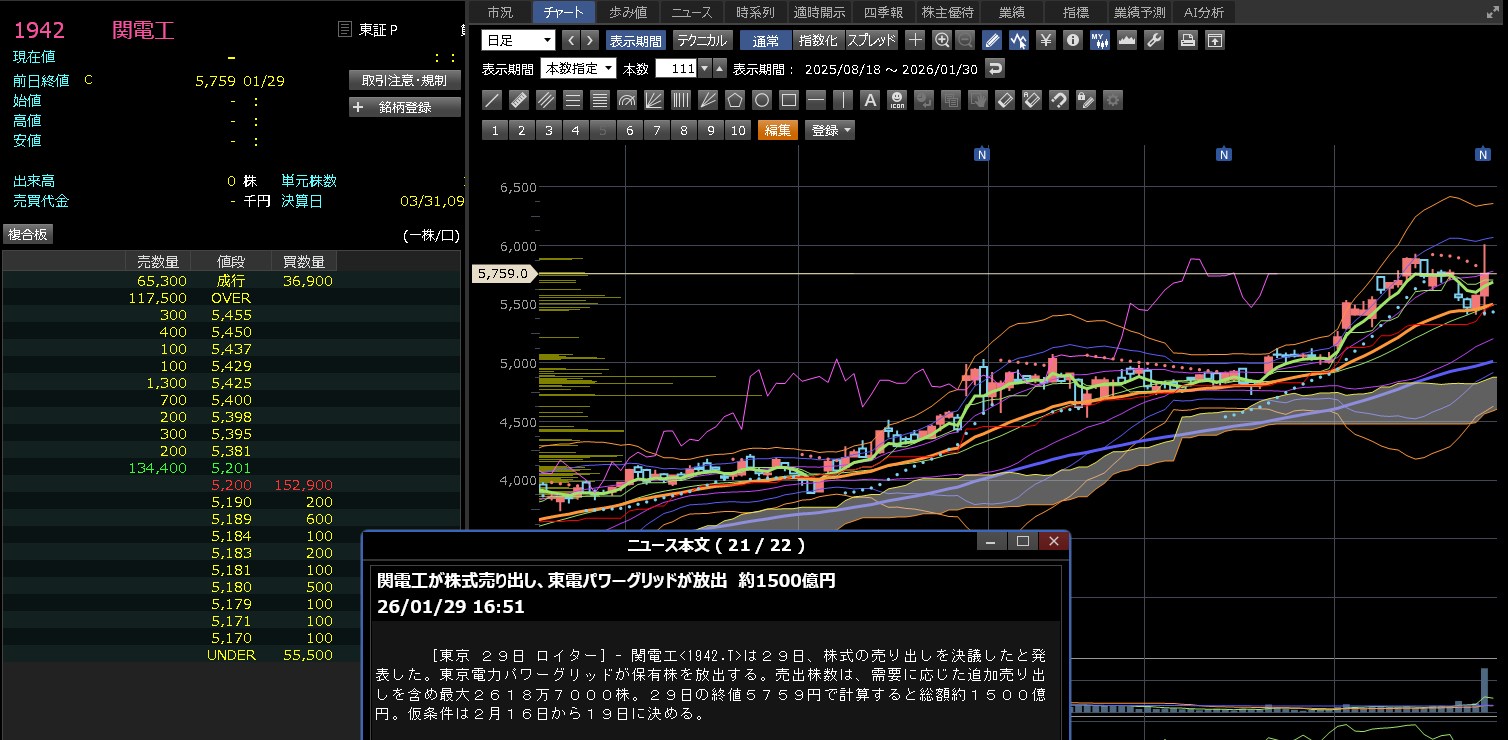
Task: Open the AI分析 tab
Action: [1204, 12]
